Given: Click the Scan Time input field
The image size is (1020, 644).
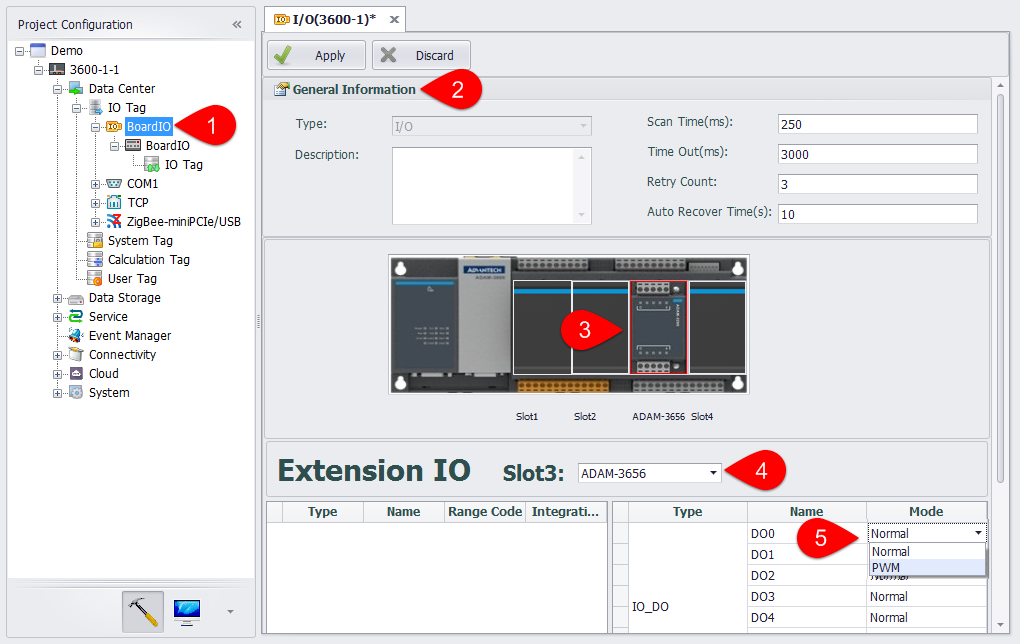Looking at the screenshot, I should [x=876, y=124].
